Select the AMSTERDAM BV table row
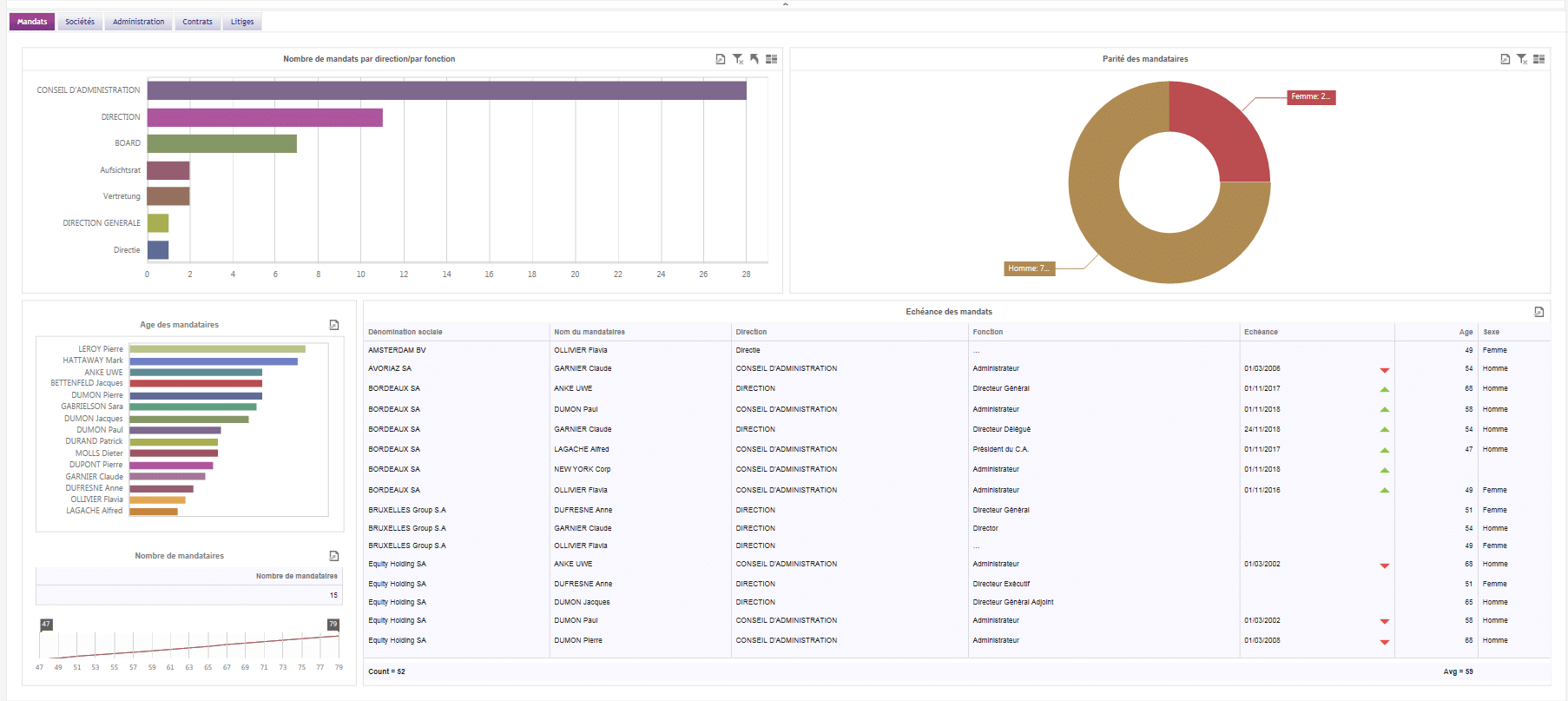This screenshot has width=1568, height=701. 957,350
